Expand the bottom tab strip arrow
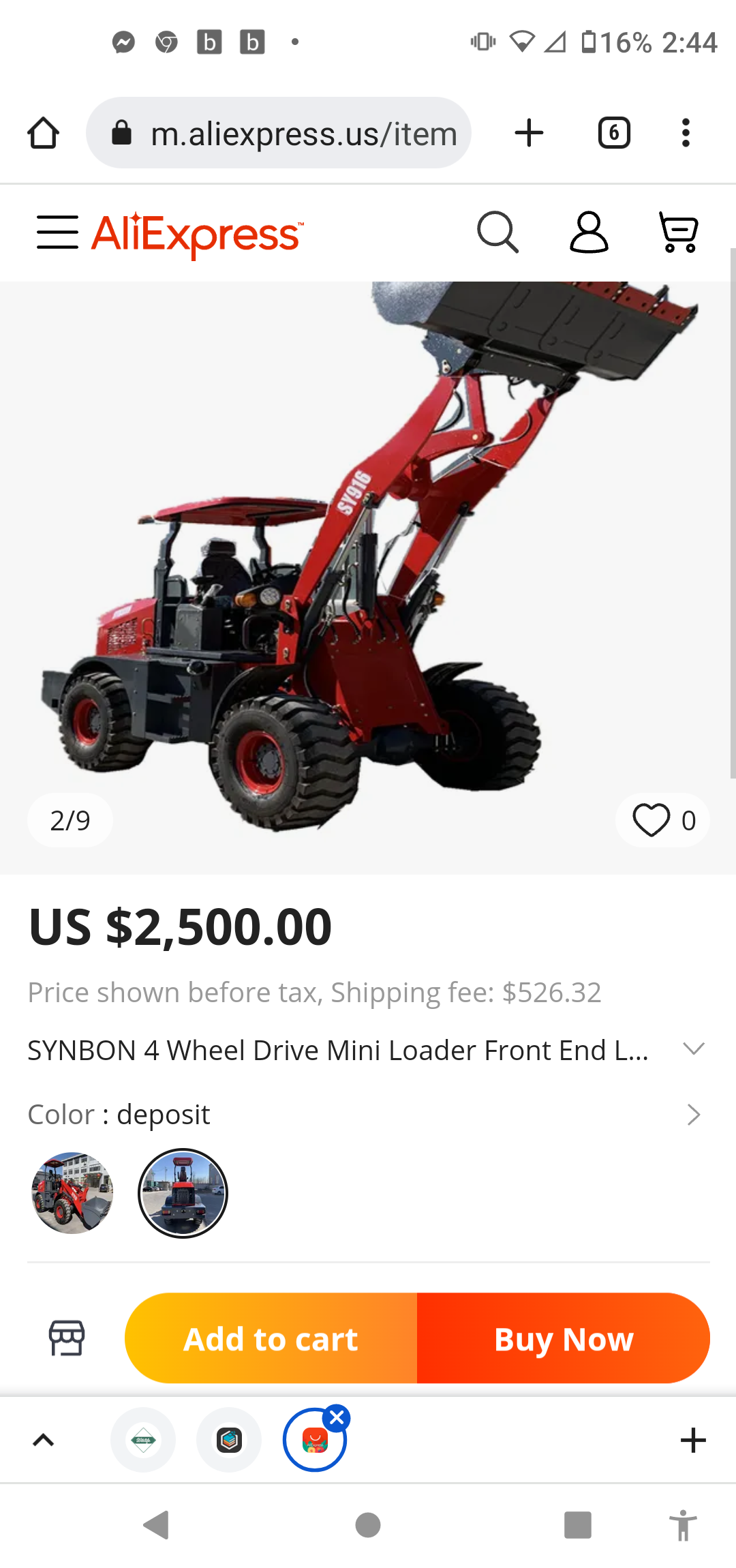 coord(44,1440)
